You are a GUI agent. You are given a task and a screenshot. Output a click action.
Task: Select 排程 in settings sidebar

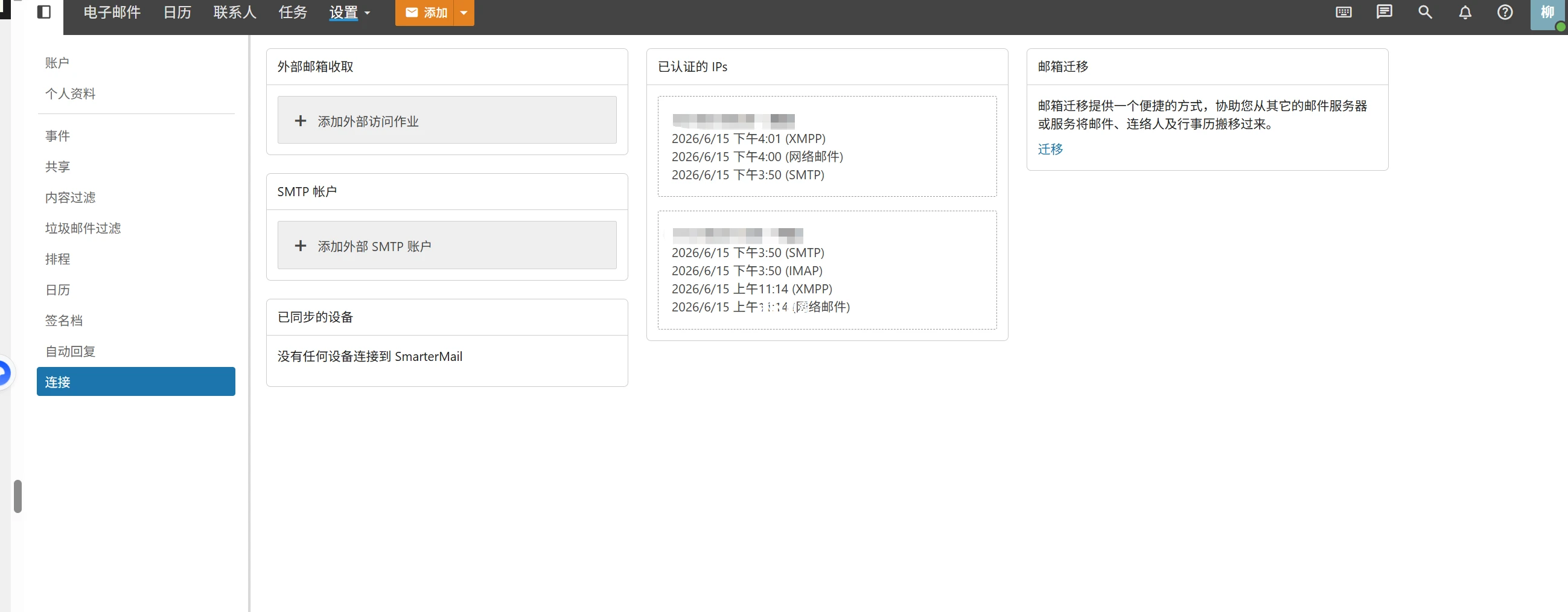57,259
